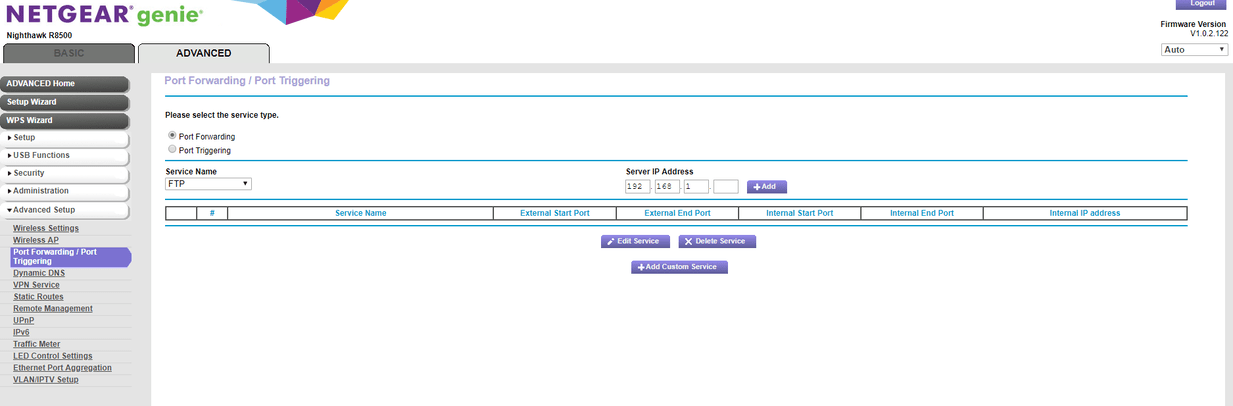Viewport: 1233px width, 406px height.
Task: Expand the Setup sidebar section
Action: point(64,138)
